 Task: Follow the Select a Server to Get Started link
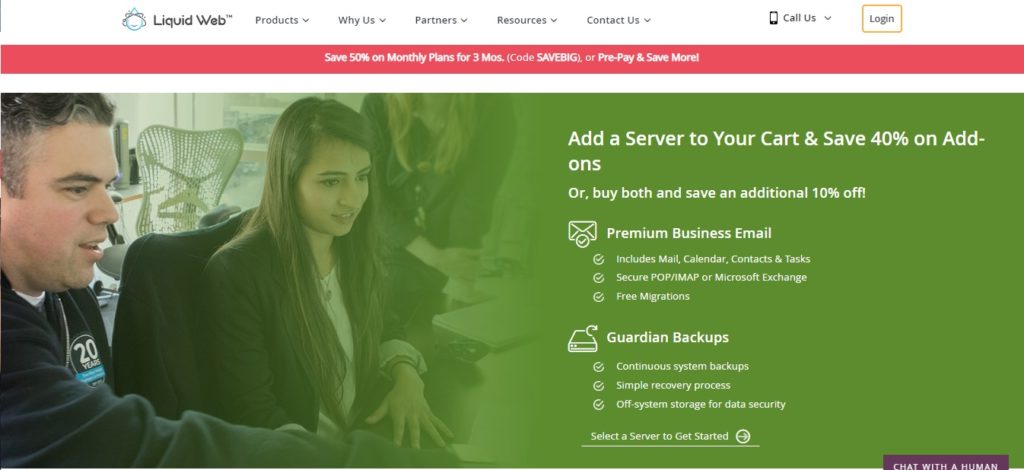click(660, 436)
